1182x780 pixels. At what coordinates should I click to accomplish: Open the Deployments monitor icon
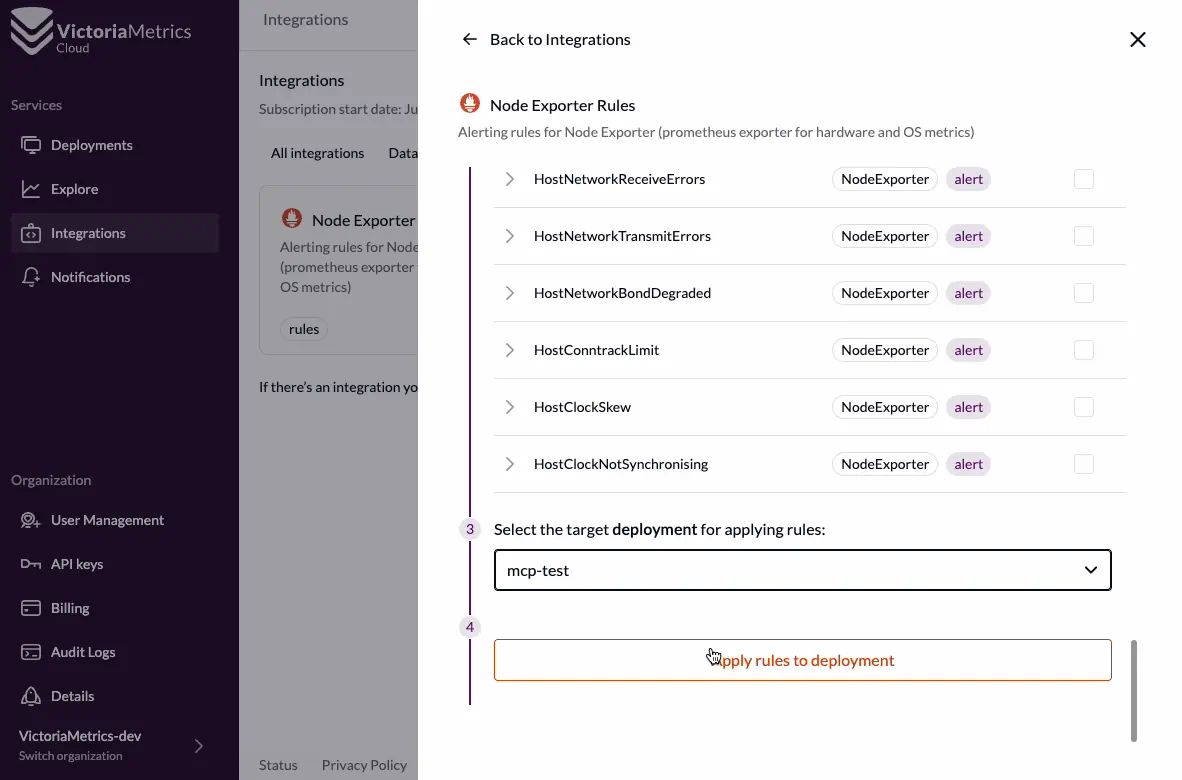point(31,145)
